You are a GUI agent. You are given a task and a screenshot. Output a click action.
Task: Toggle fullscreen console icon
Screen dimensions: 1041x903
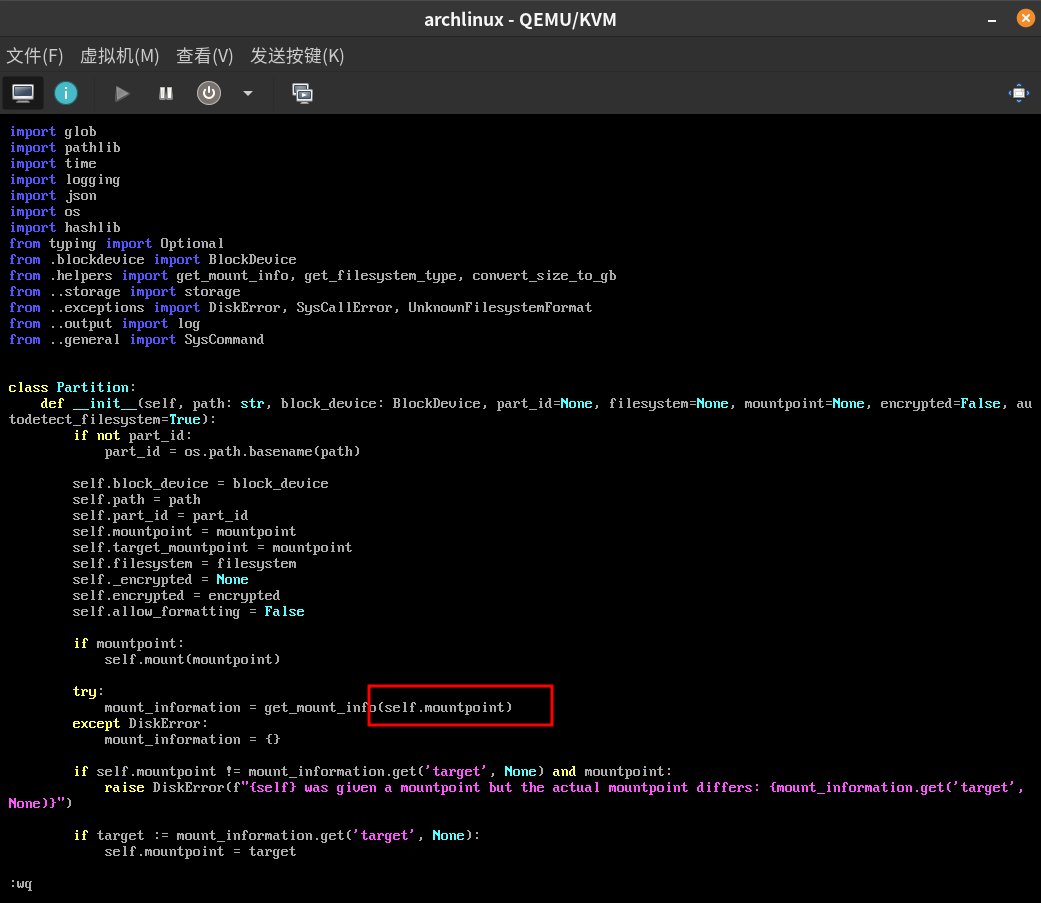[1018, 93]
